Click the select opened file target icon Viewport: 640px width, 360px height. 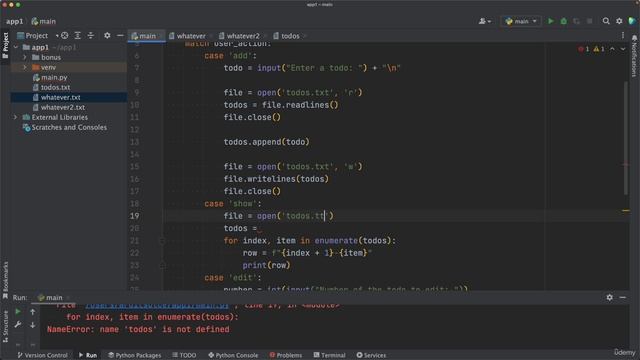pos(64,36)
